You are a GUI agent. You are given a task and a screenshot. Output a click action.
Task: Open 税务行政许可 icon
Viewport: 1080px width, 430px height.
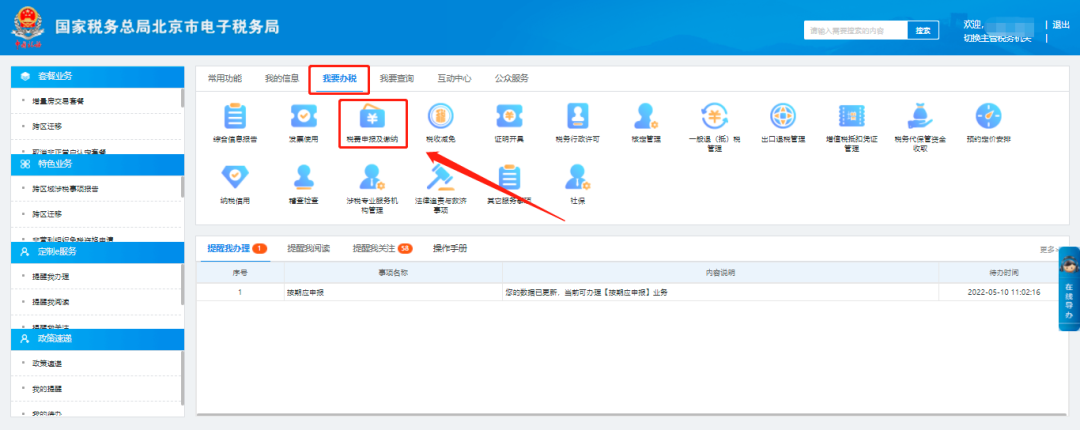coord(577,116)
